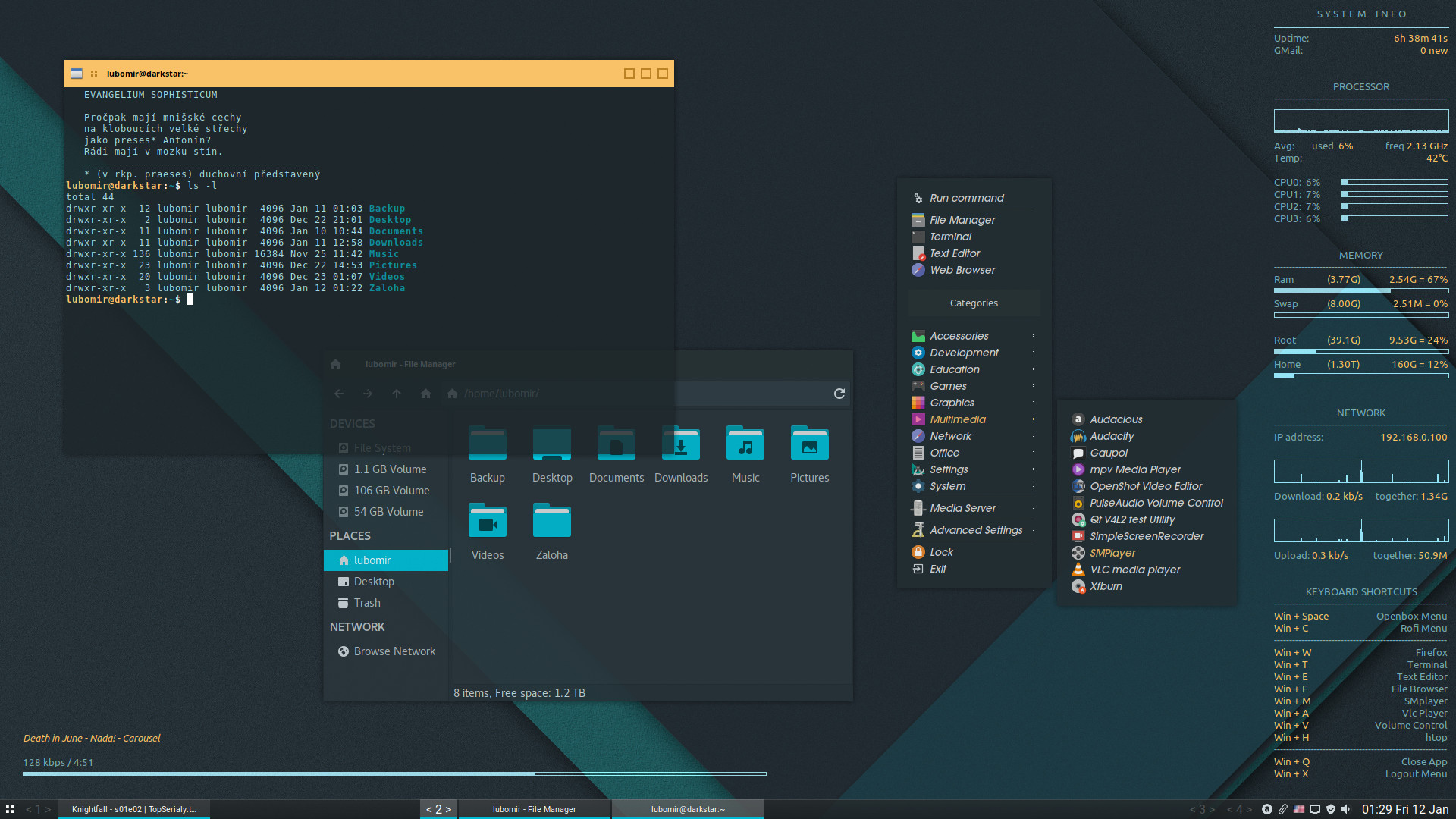Screen dimensions: 1456x819
Task: Open the Downloads folder icon
Action: point(680,445)
